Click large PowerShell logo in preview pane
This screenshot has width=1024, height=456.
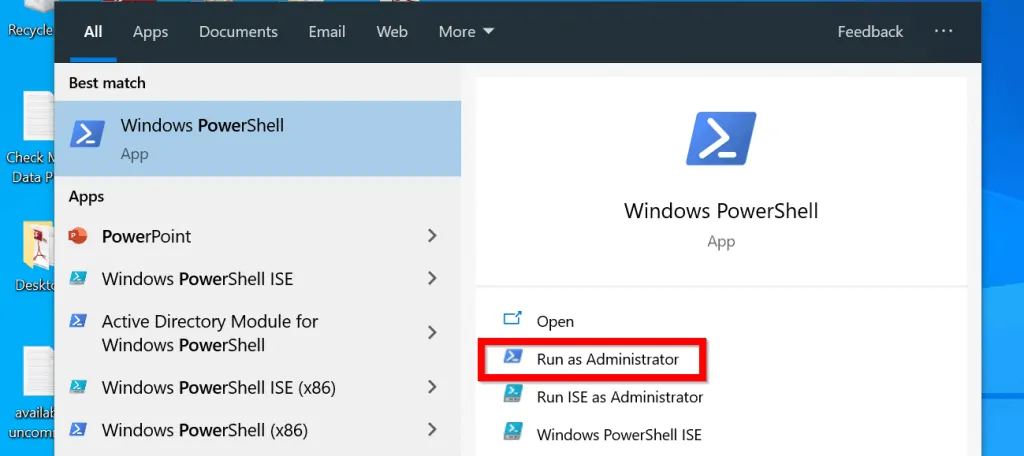(x=721, y=138)
